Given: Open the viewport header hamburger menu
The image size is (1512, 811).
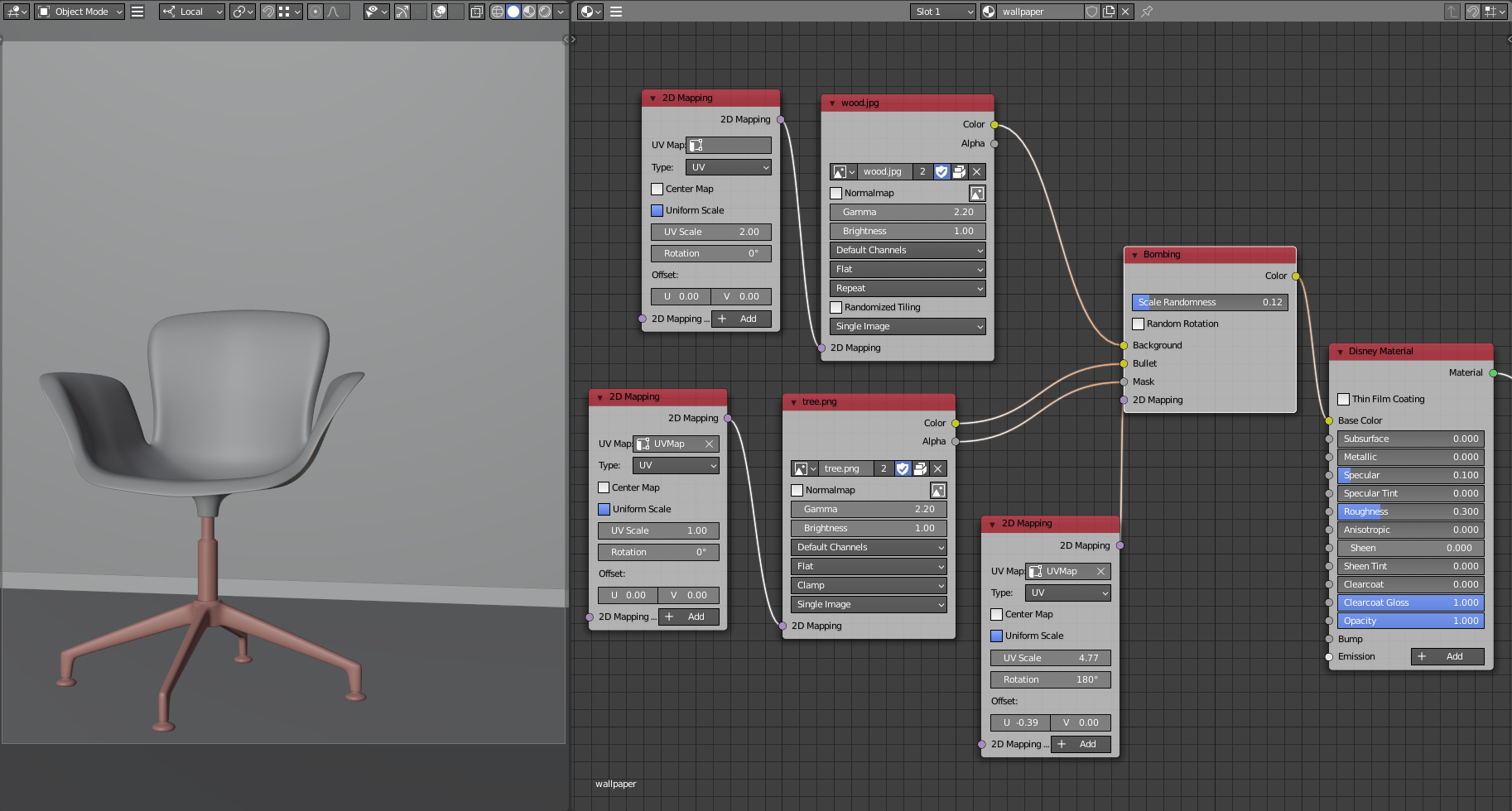Looking at the screenshot, I should 138,12.
